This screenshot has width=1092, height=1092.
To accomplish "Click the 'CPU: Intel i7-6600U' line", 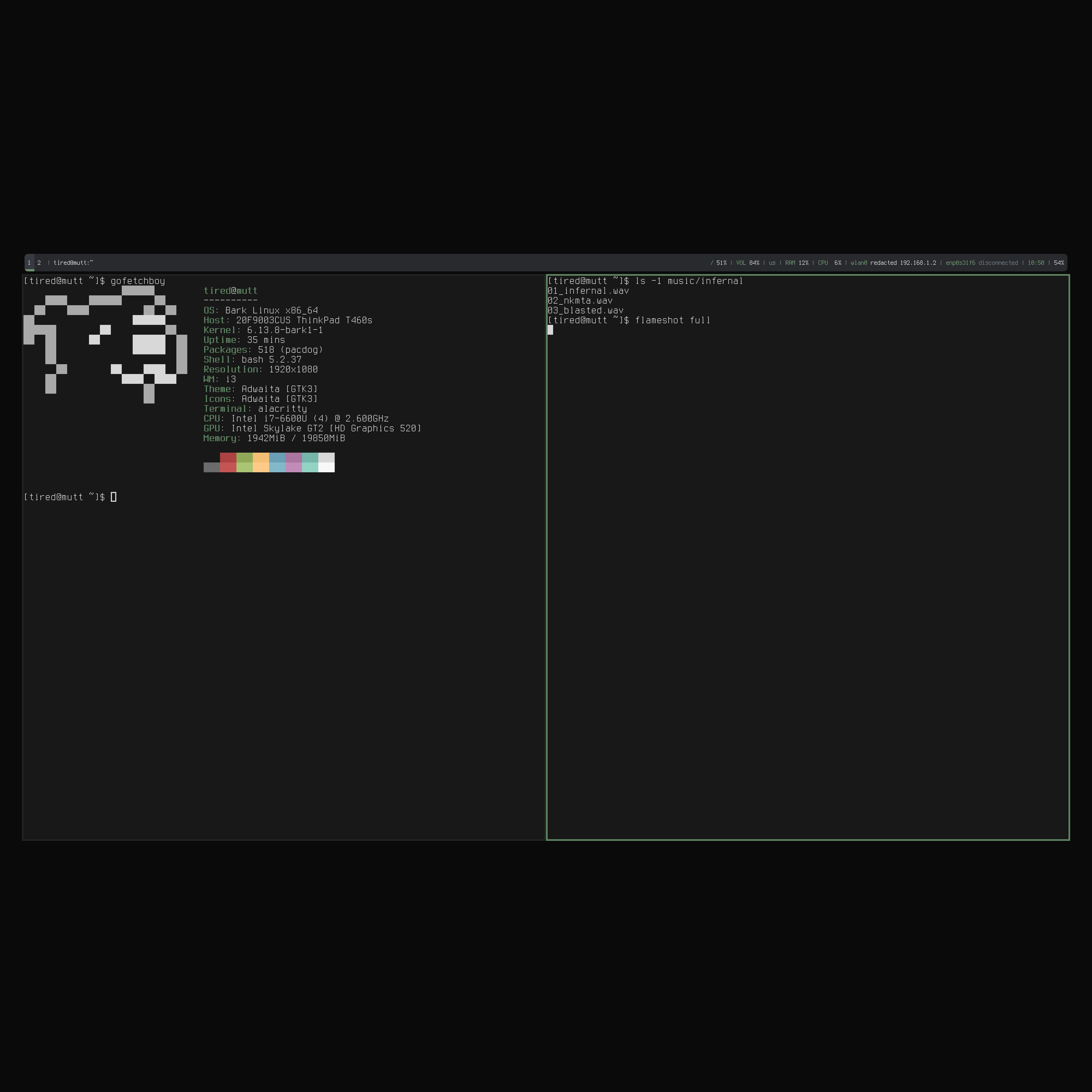I will click(x=296, y=419).
